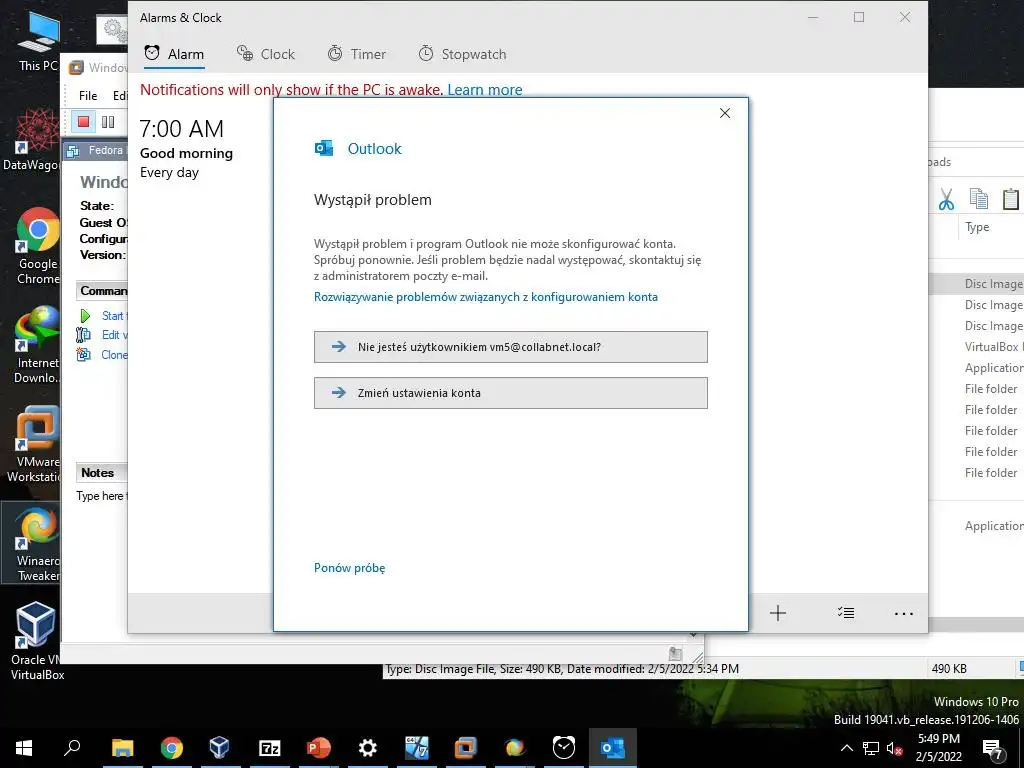Click 'Ponów próbę' retry link
Image resolution: width=1024 pixels, height=768 pixels.
(349, 568)
